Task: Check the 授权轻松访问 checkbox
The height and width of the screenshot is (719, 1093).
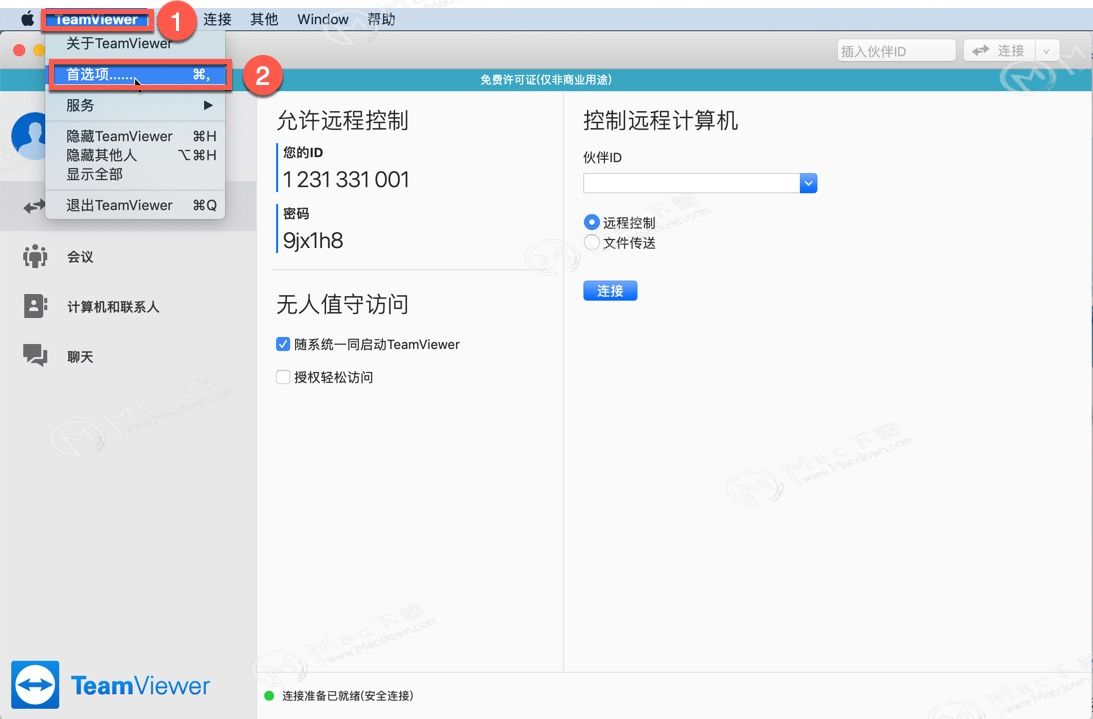Action: 283,377
